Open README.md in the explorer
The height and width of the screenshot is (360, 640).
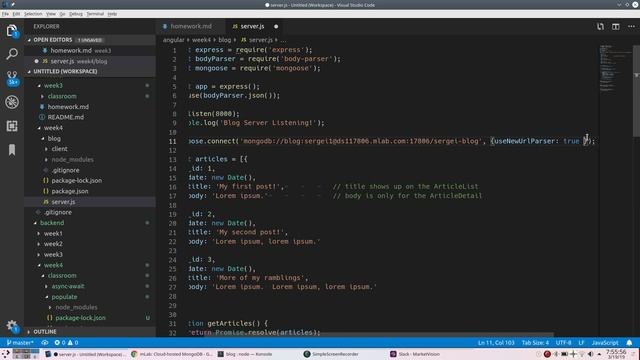click(x=65, y=117)
